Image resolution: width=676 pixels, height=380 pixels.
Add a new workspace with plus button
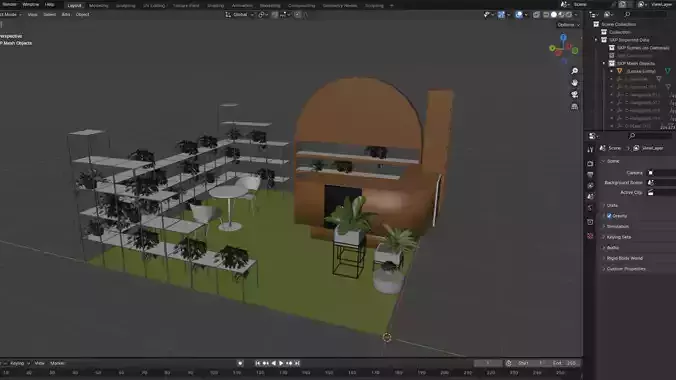(391, 6)
